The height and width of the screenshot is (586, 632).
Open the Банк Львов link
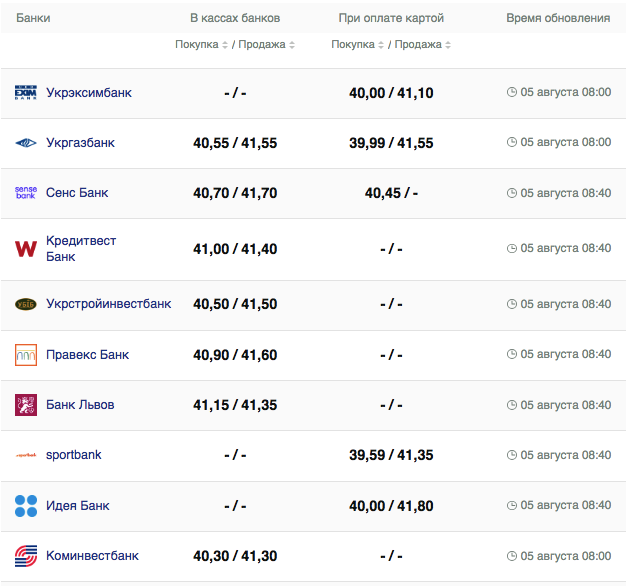[x=80, y=405]
